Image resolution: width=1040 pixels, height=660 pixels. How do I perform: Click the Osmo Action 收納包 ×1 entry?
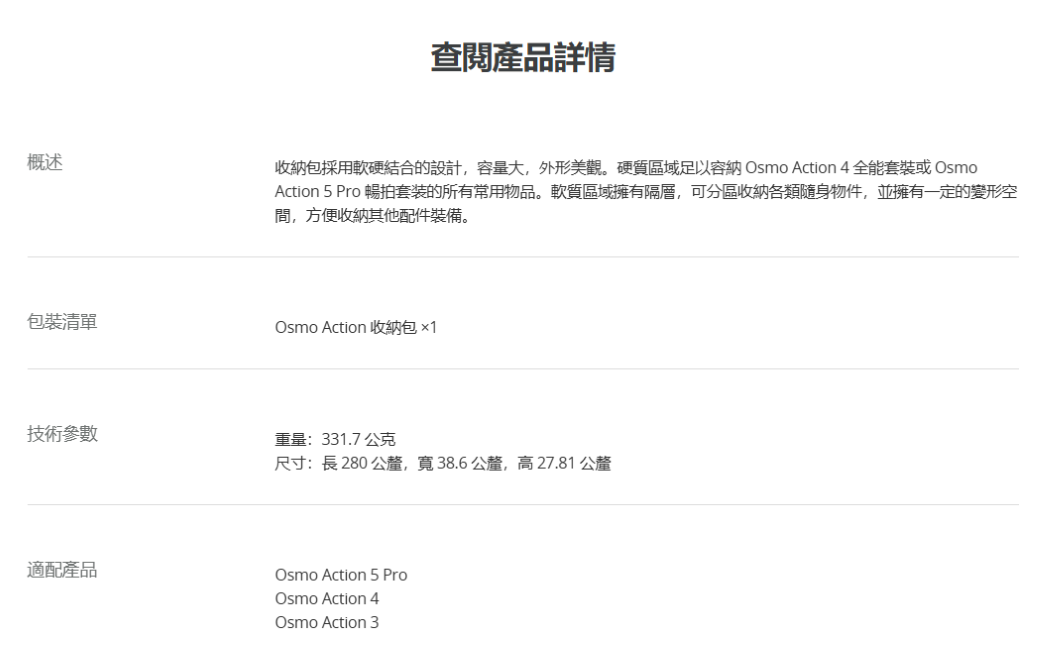tap(356, 327)
